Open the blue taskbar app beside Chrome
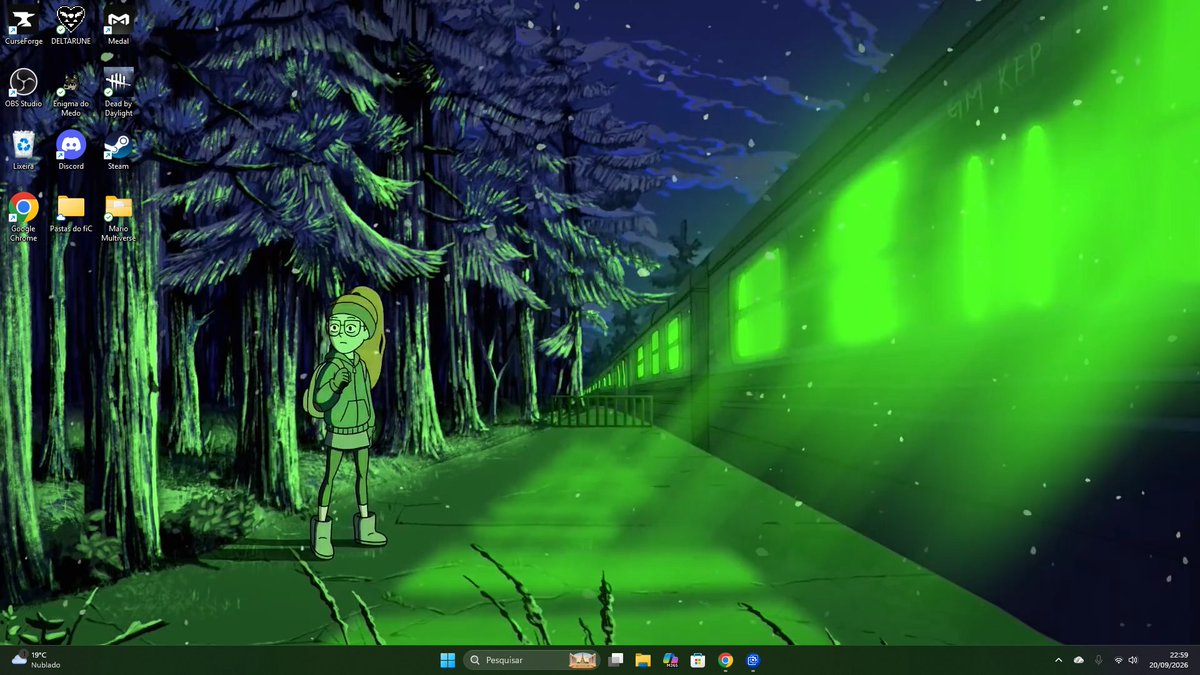Image resolution: width=1200 pixels, height=675 pixels. coord(752,660)
